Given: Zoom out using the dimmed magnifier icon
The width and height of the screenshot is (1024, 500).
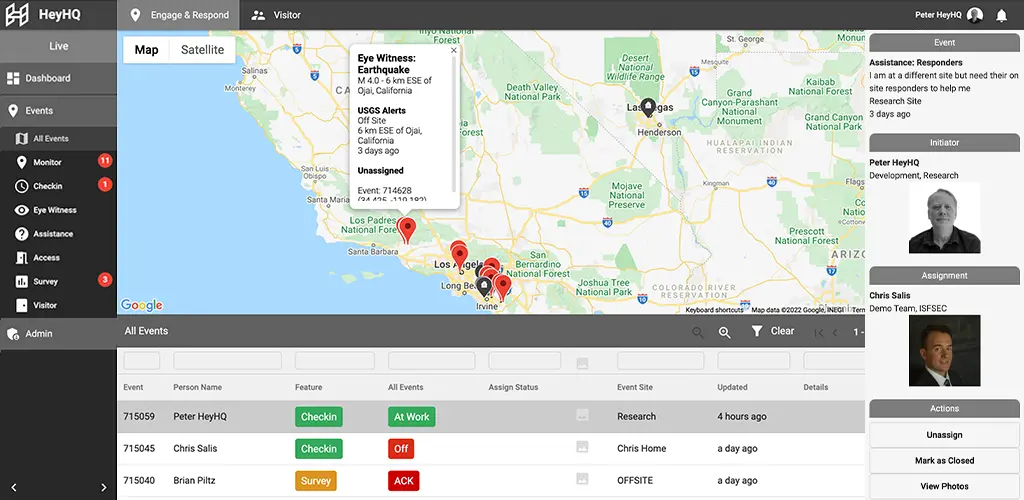Looking at the screenshot, I should pos(697,332).
